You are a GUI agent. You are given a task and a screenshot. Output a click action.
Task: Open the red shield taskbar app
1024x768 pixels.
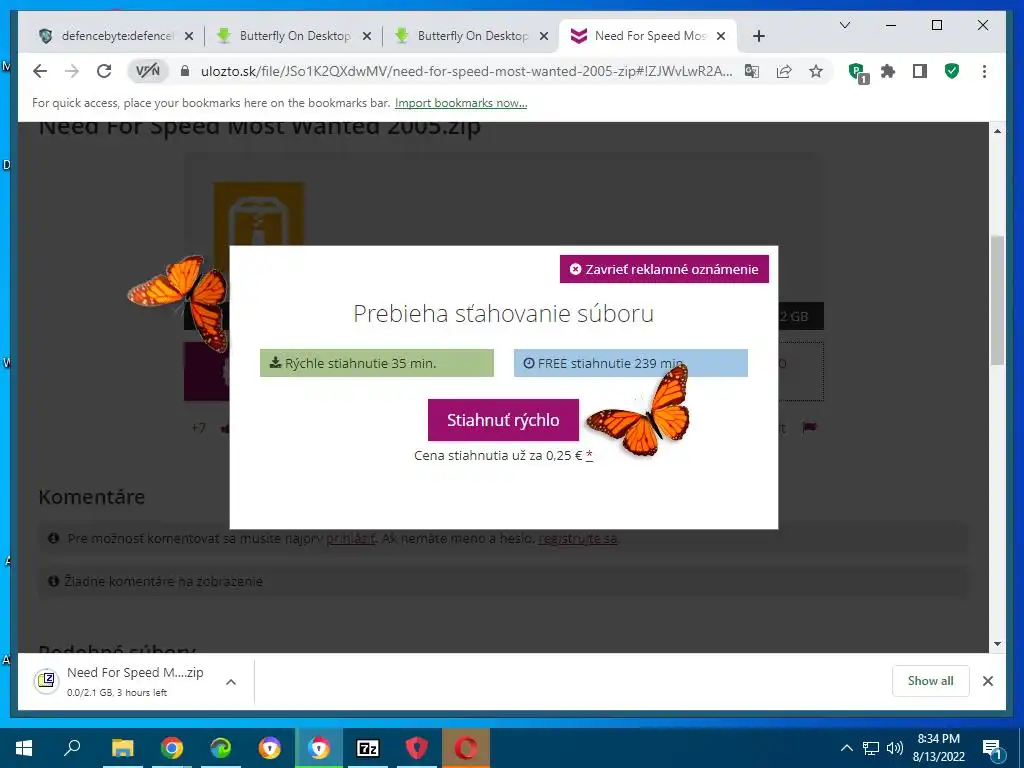(417, 748)
